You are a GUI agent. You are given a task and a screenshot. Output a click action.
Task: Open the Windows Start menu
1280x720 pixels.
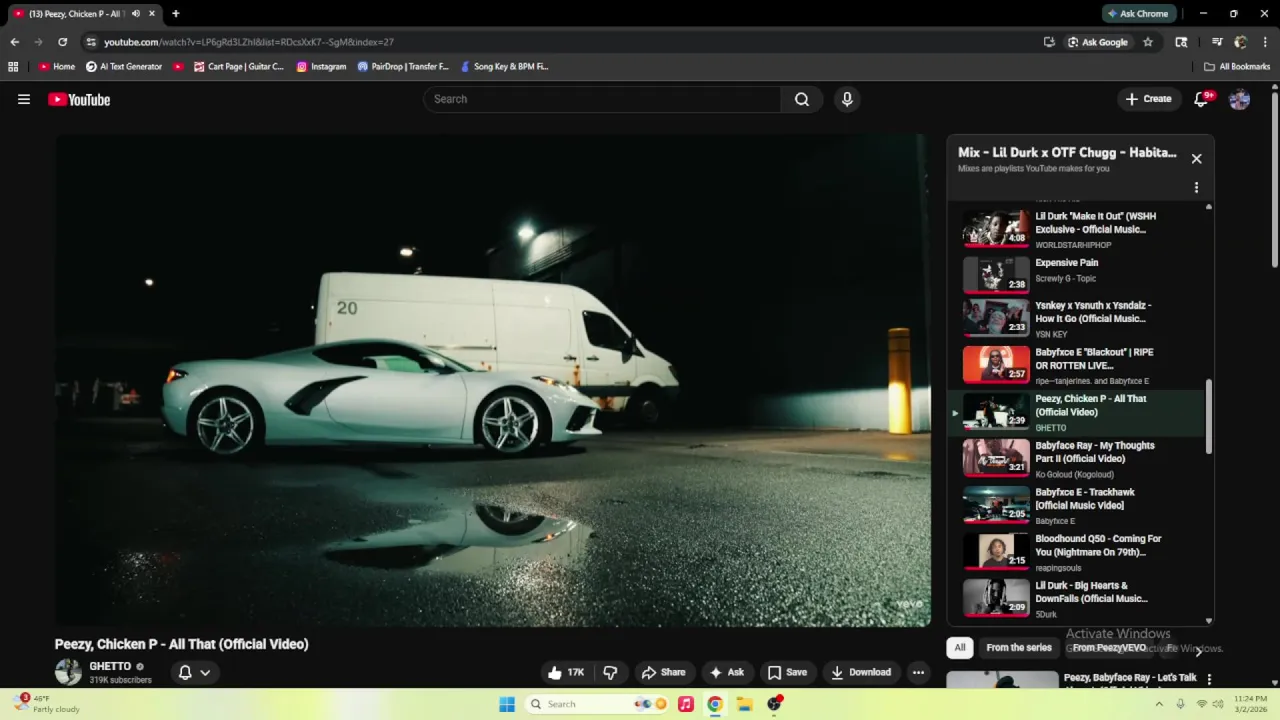coord(507,704)
